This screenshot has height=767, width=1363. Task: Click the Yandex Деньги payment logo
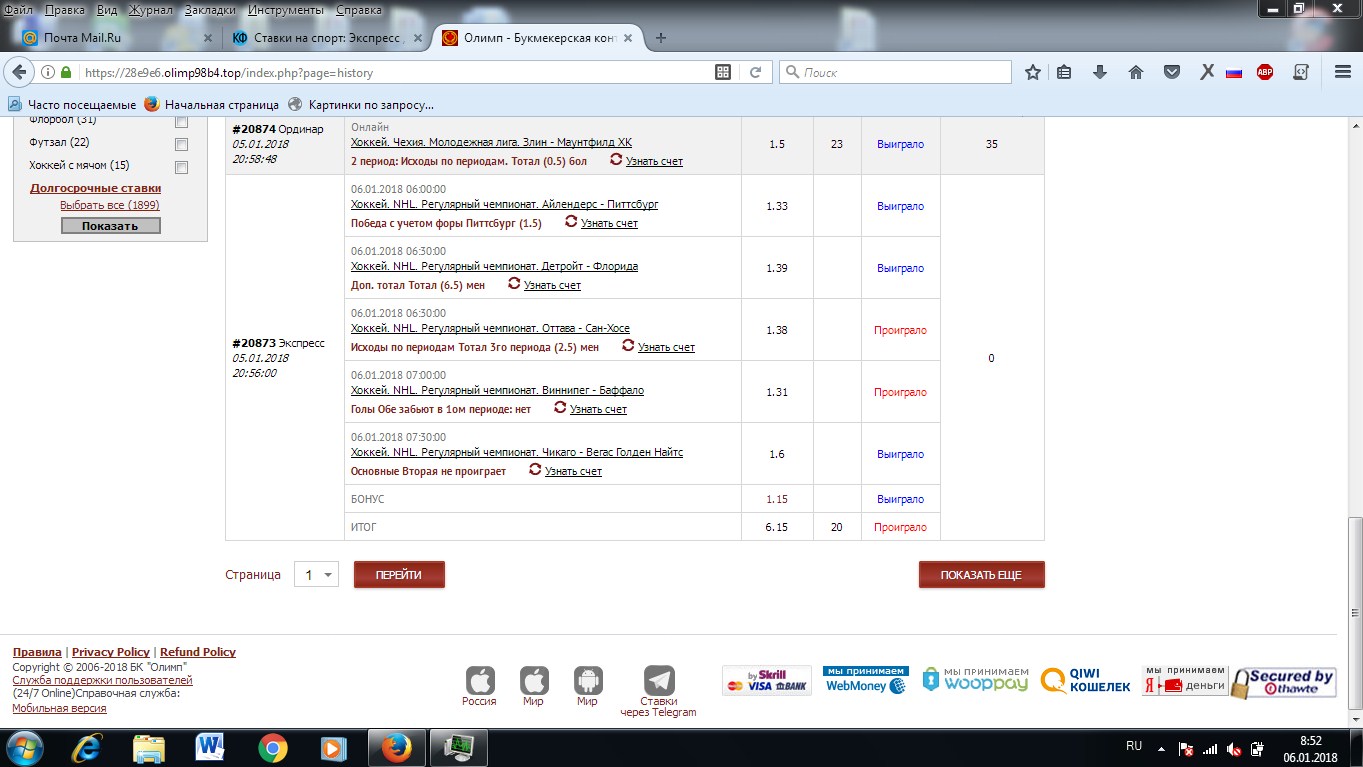coord(1186,681)
